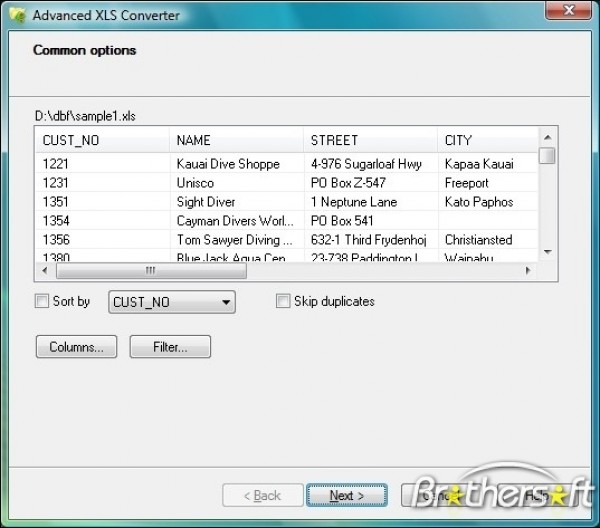Screen dimensions: 600x528
Task: Select the cell Christiansted
Action: pos(488,240)
